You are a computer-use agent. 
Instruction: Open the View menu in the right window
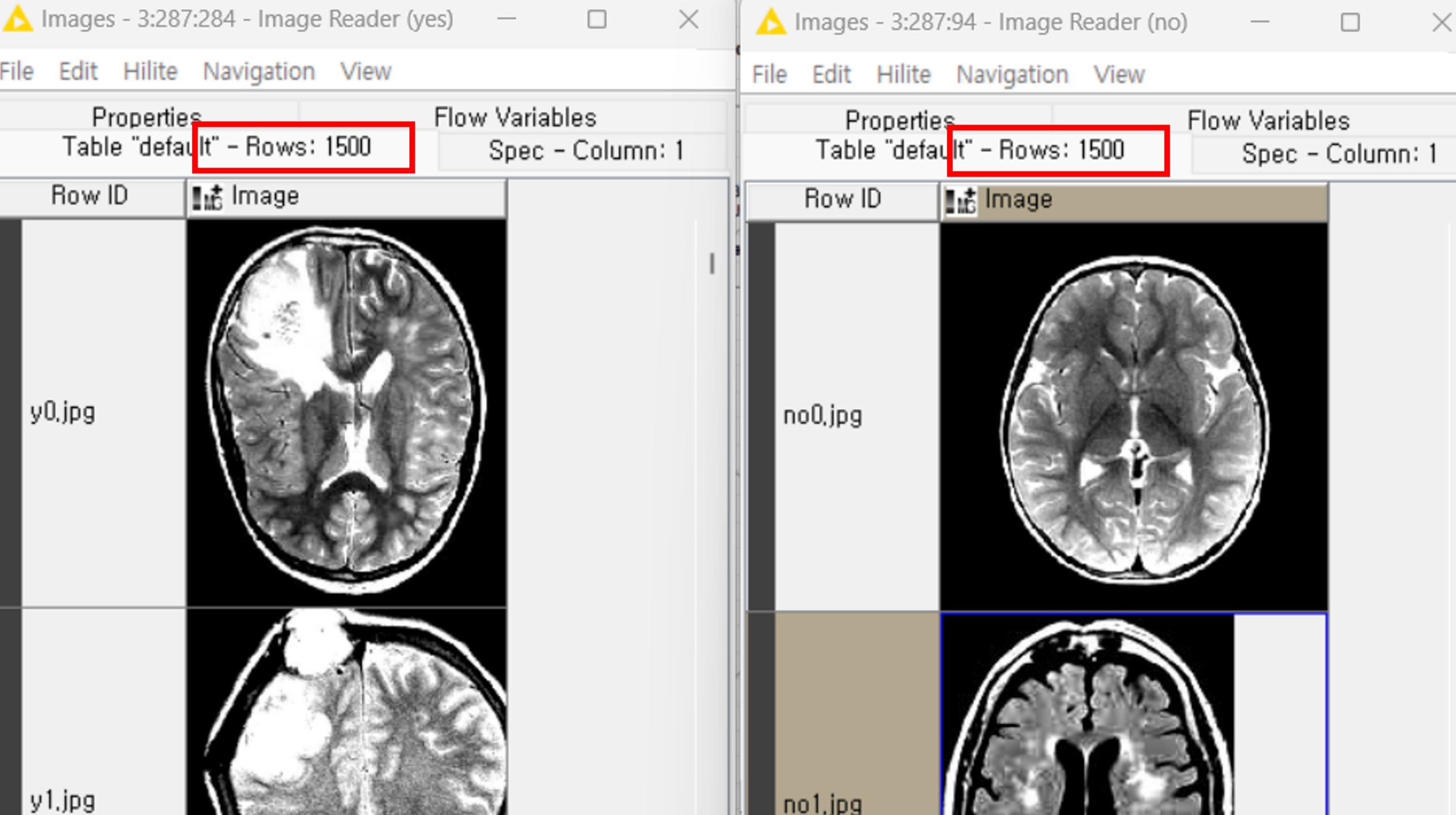[1119, 75]
